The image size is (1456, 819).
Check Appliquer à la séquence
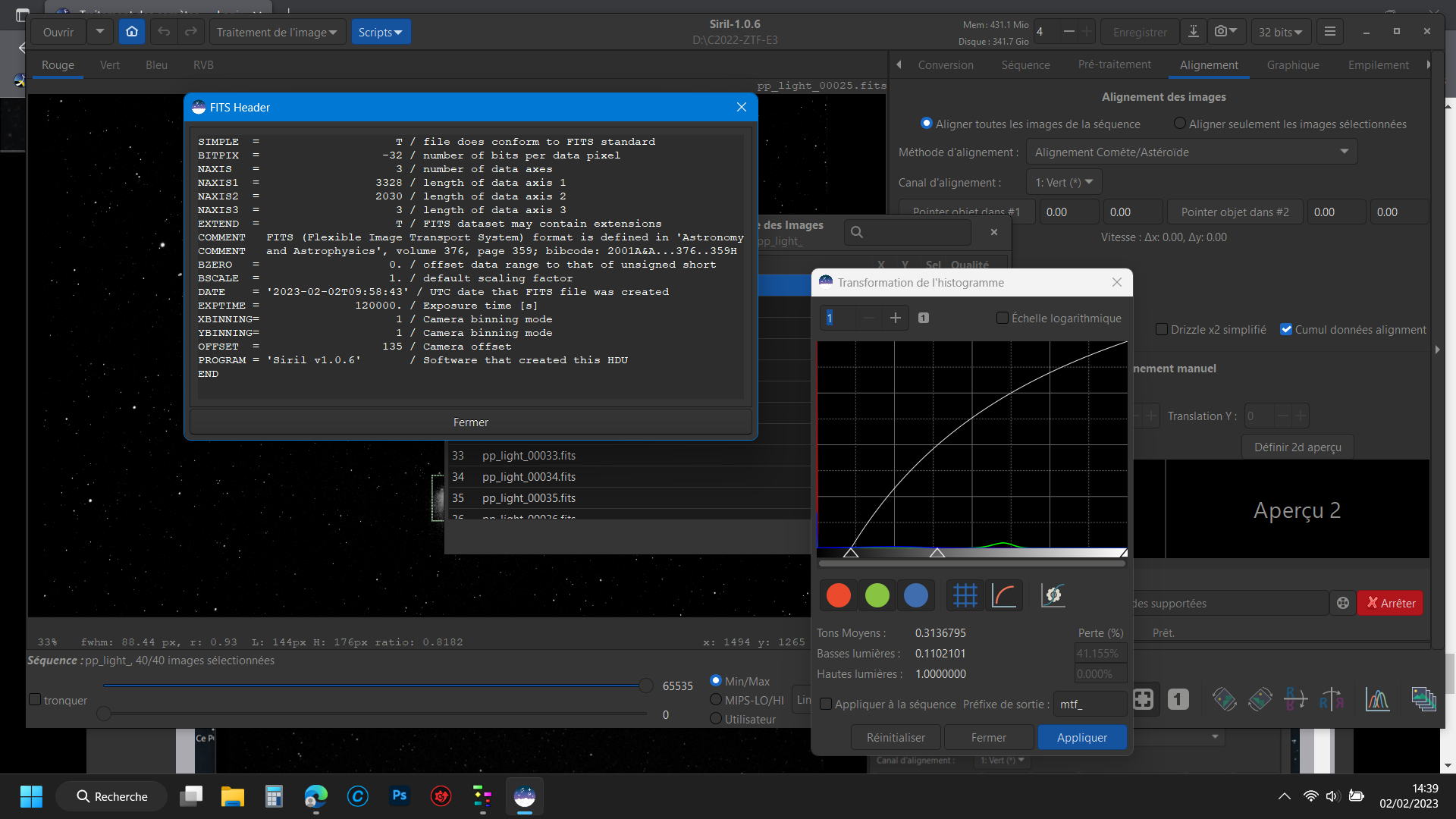826,704
